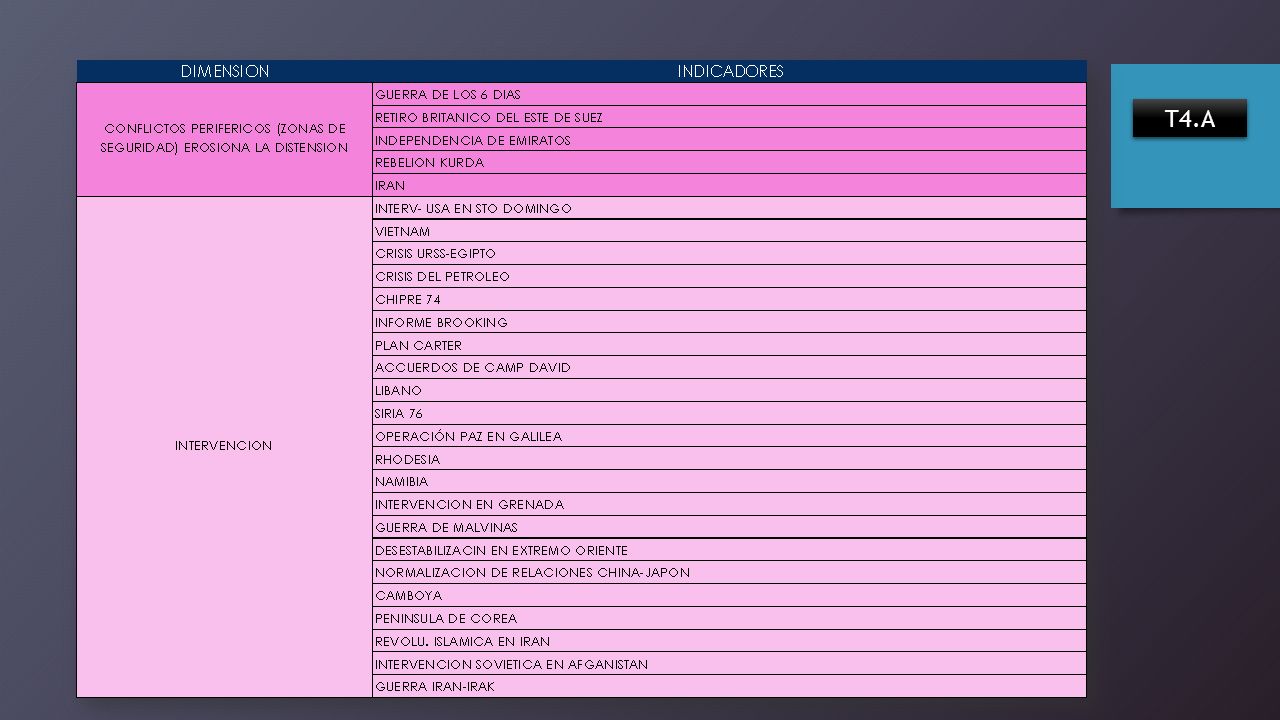Click the CRISIS URSS-EGIPTO cell
Viewport: 1280px width, 720px height.
click(729, 253)
